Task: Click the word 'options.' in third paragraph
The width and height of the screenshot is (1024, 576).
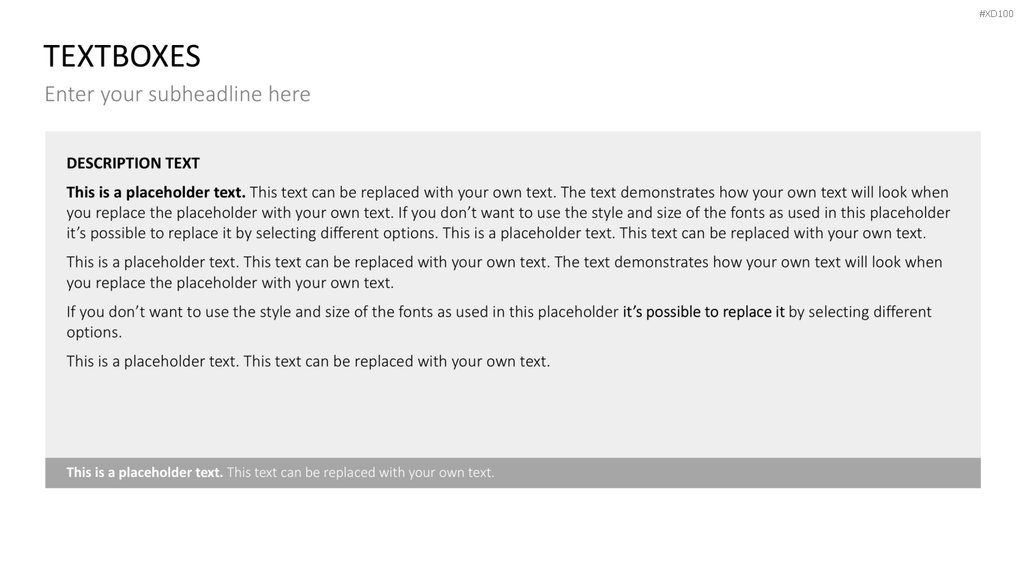Action: point(94,332)
